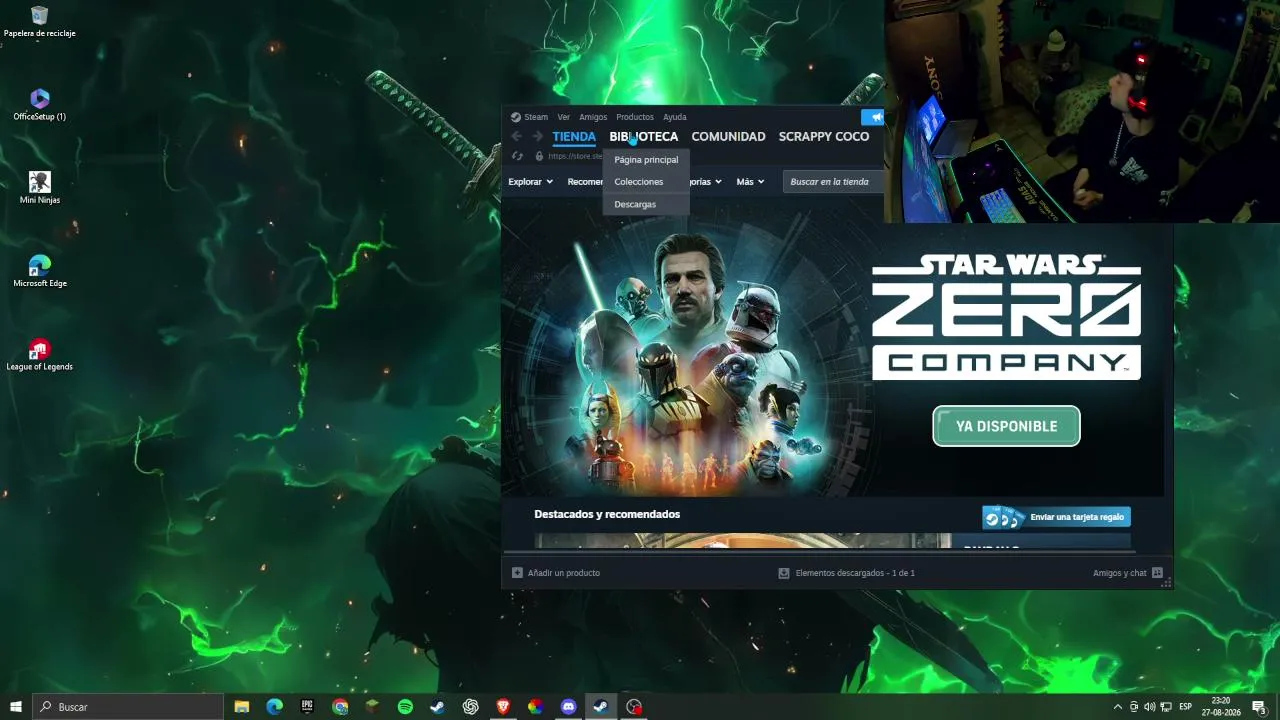Open the clock and calendar flyout

click(x=1221, y=707)
